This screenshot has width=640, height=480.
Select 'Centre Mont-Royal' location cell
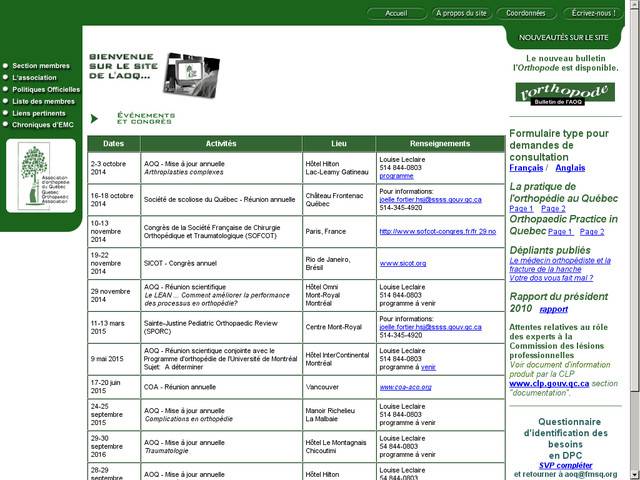(x=339, y=327)
